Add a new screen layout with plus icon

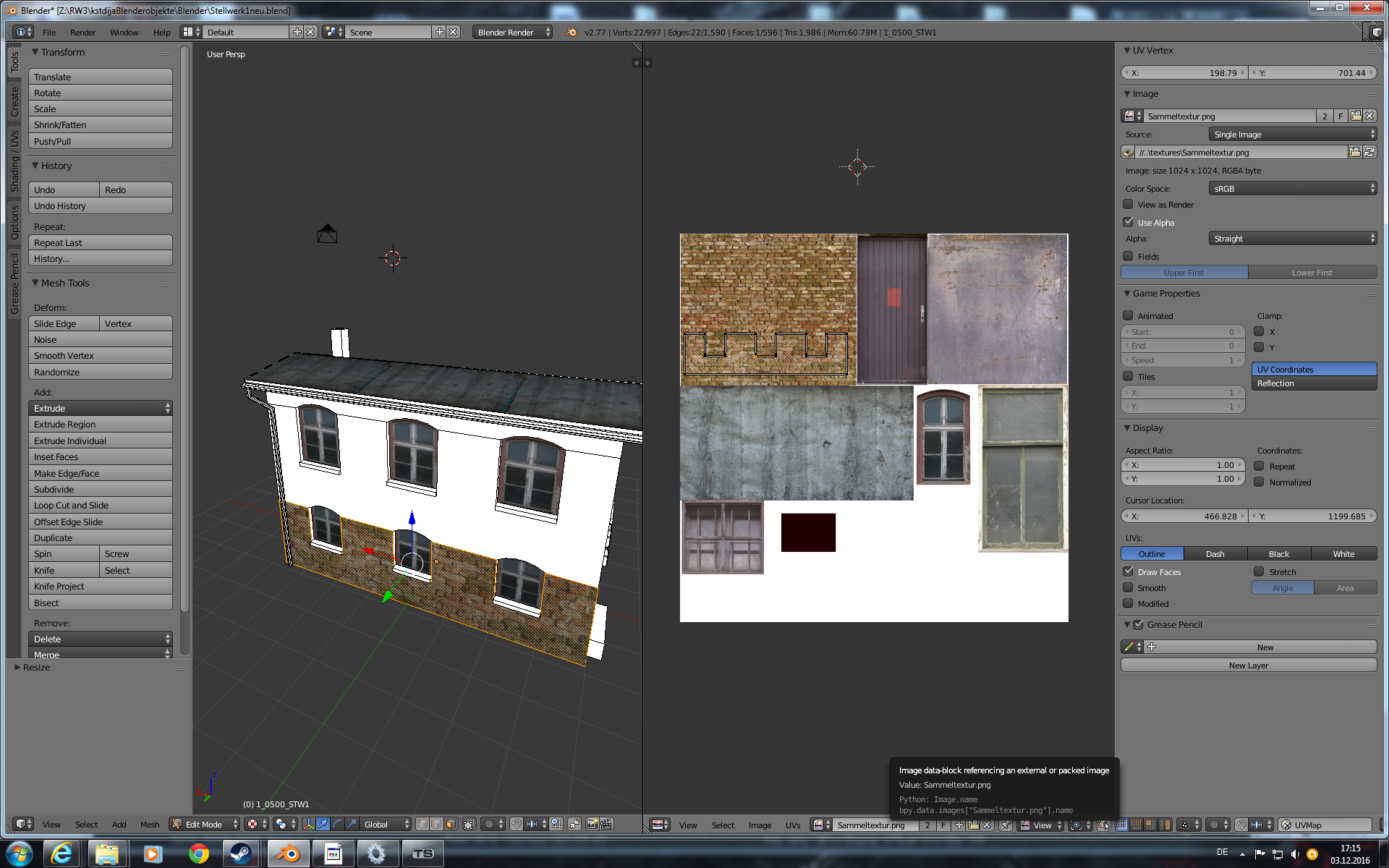point(297,32)
